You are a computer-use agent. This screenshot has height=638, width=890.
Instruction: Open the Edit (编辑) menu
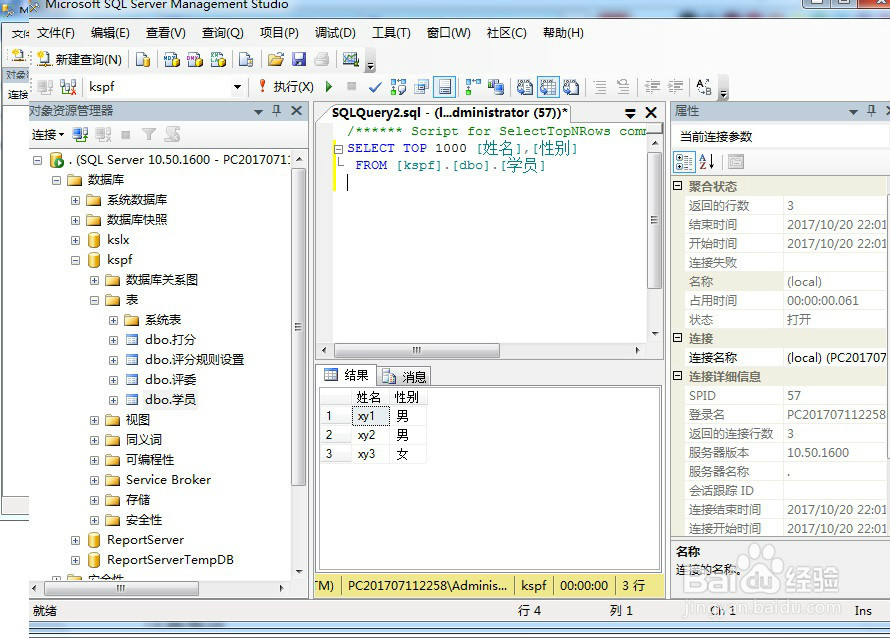click(110, 33)
